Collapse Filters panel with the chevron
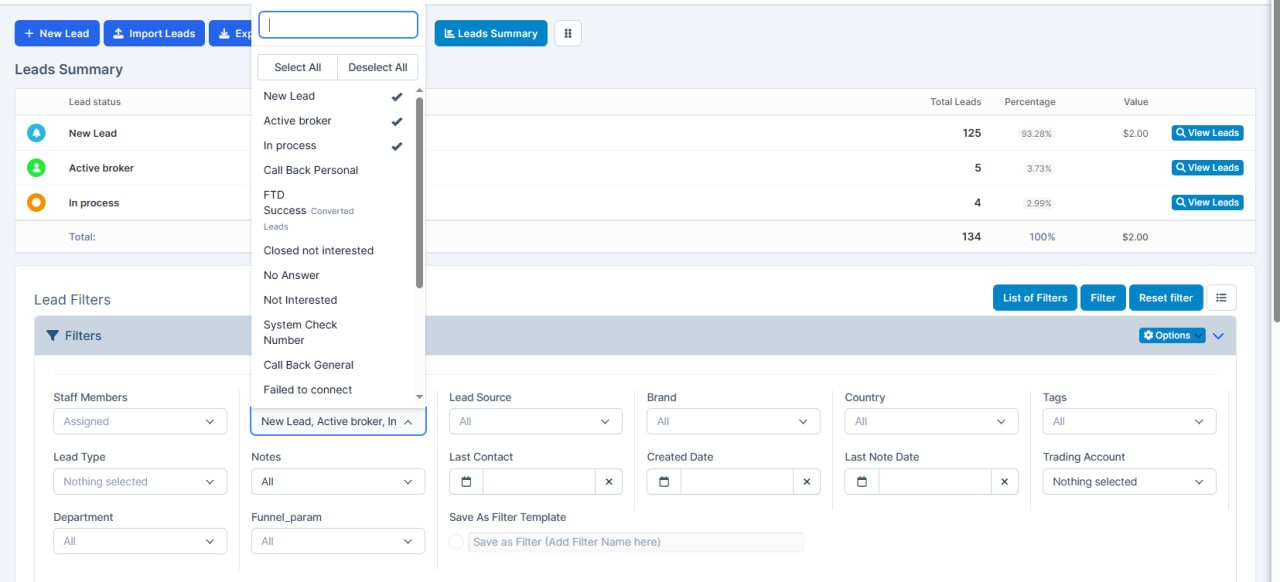The image size is (1280, 582). pyautogui.click(x=1218, y=336)
